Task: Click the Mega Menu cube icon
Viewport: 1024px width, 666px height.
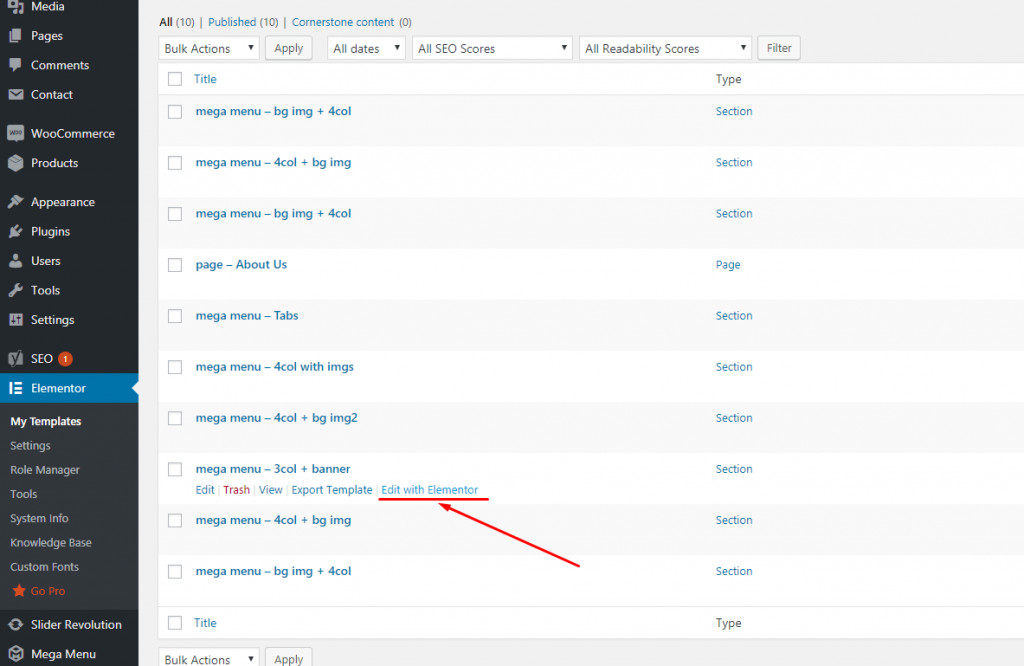Action: click(16, 654)
